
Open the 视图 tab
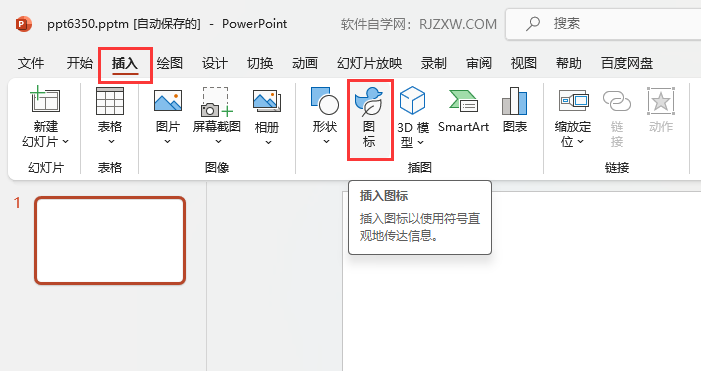(524, 63)
